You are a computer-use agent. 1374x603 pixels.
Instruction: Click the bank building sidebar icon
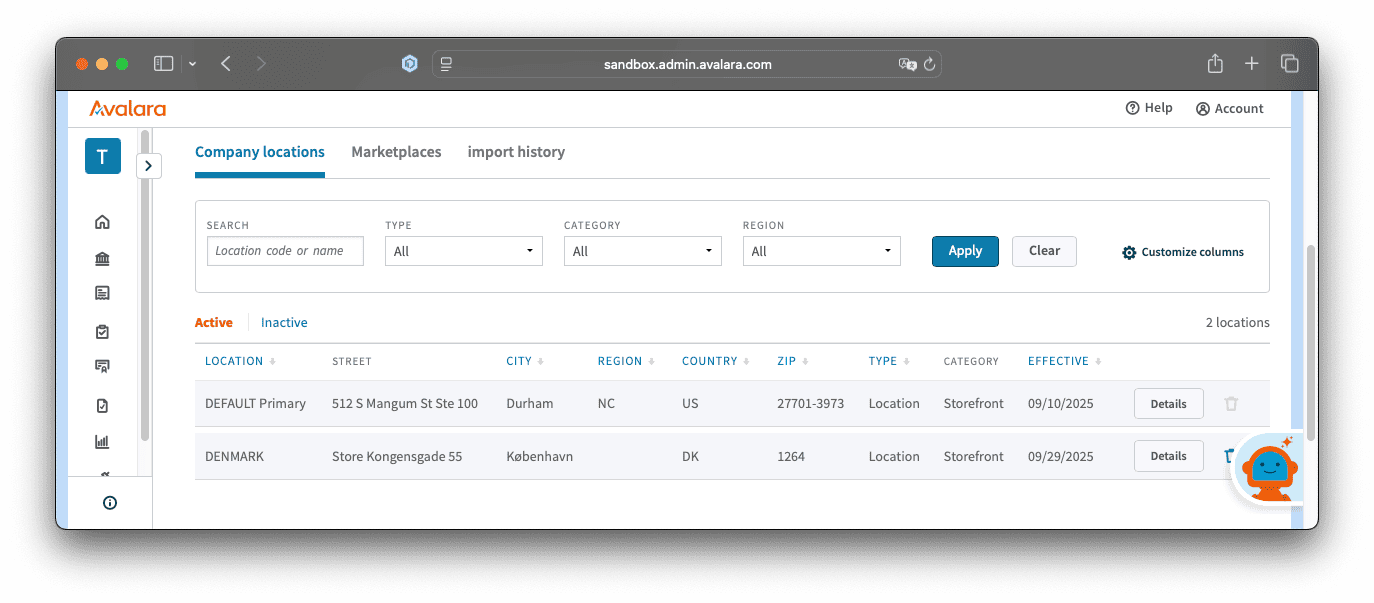click(x=102, y=260)
